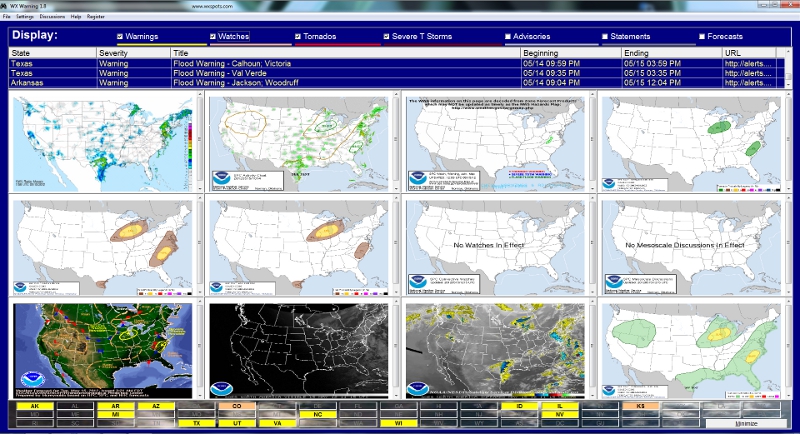Open the Settings menu

tap(24, 17)
